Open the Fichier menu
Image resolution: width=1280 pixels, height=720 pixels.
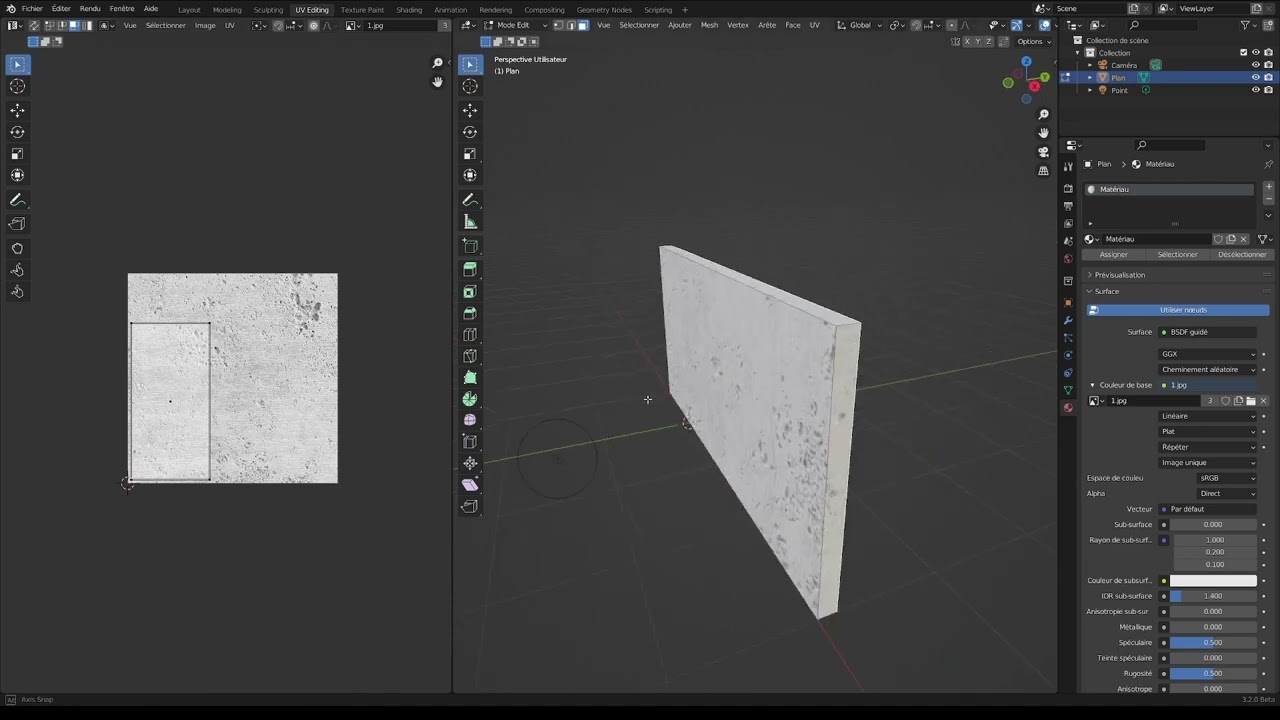(x=32, y=9)
